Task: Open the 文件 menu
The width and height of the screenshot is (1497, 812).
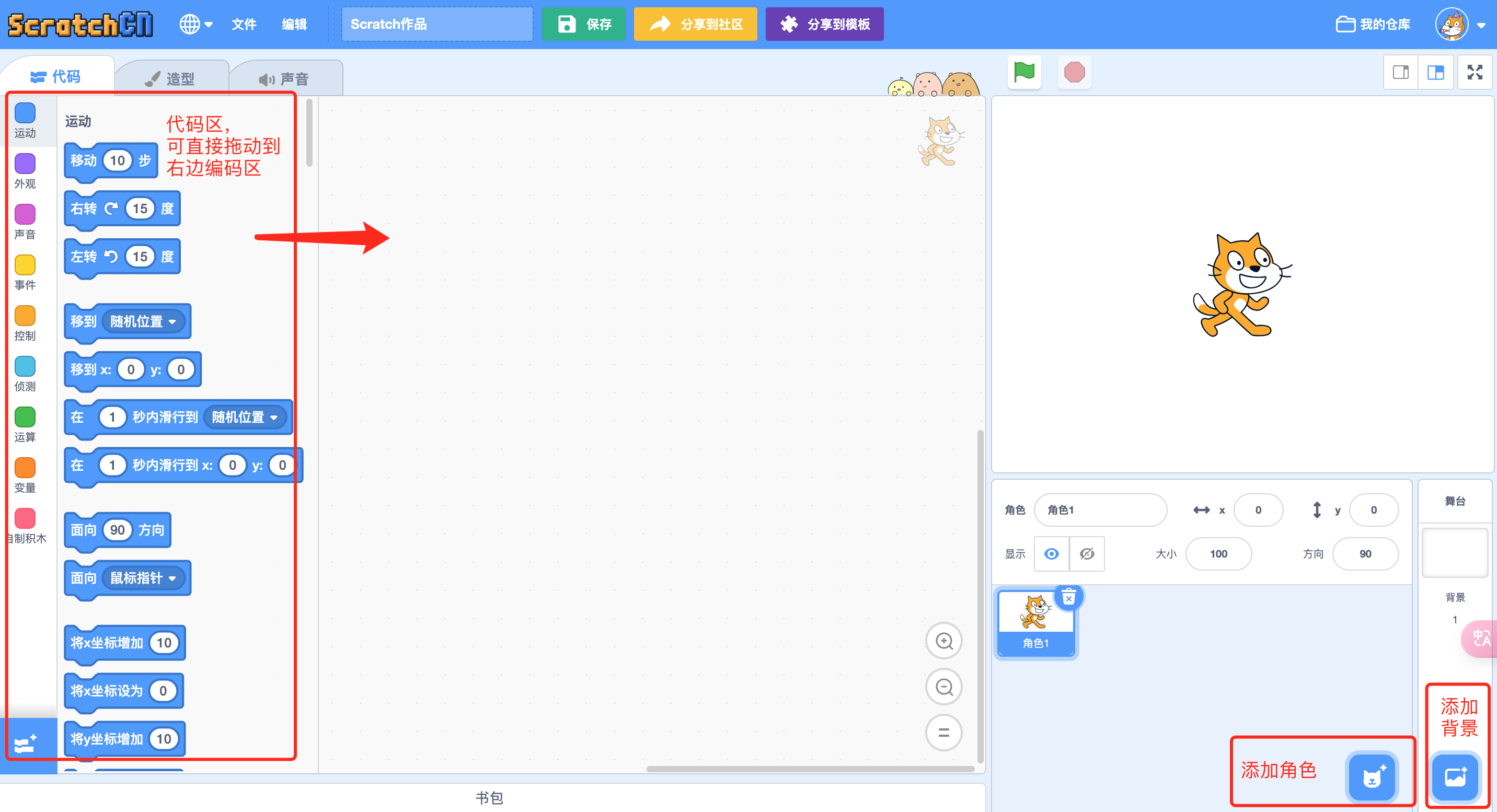Action: [x=244, y=25]
